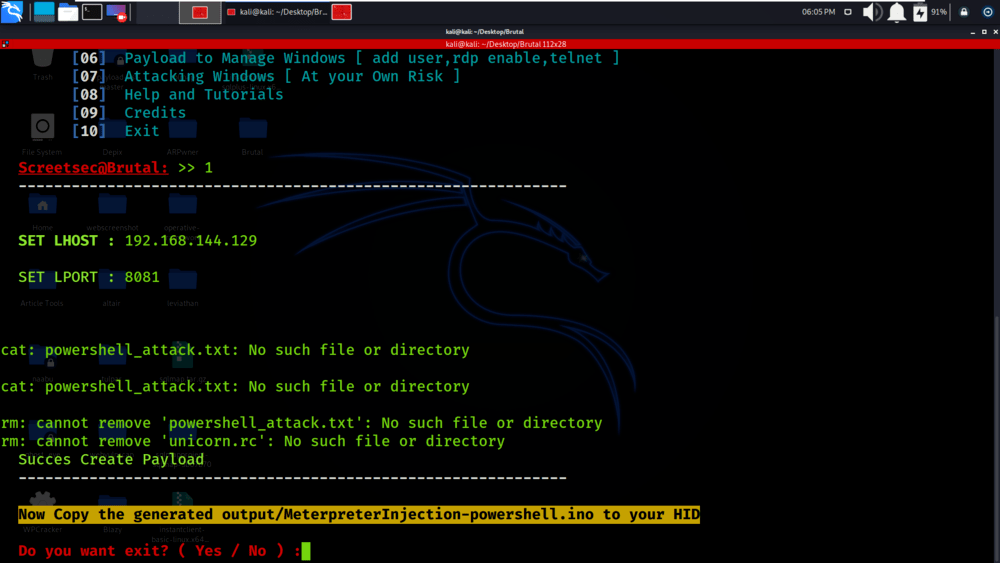This screenshot has height=563, width=1000.
Task: Lock the screen with padlock icon
Action: pos(964,11)
